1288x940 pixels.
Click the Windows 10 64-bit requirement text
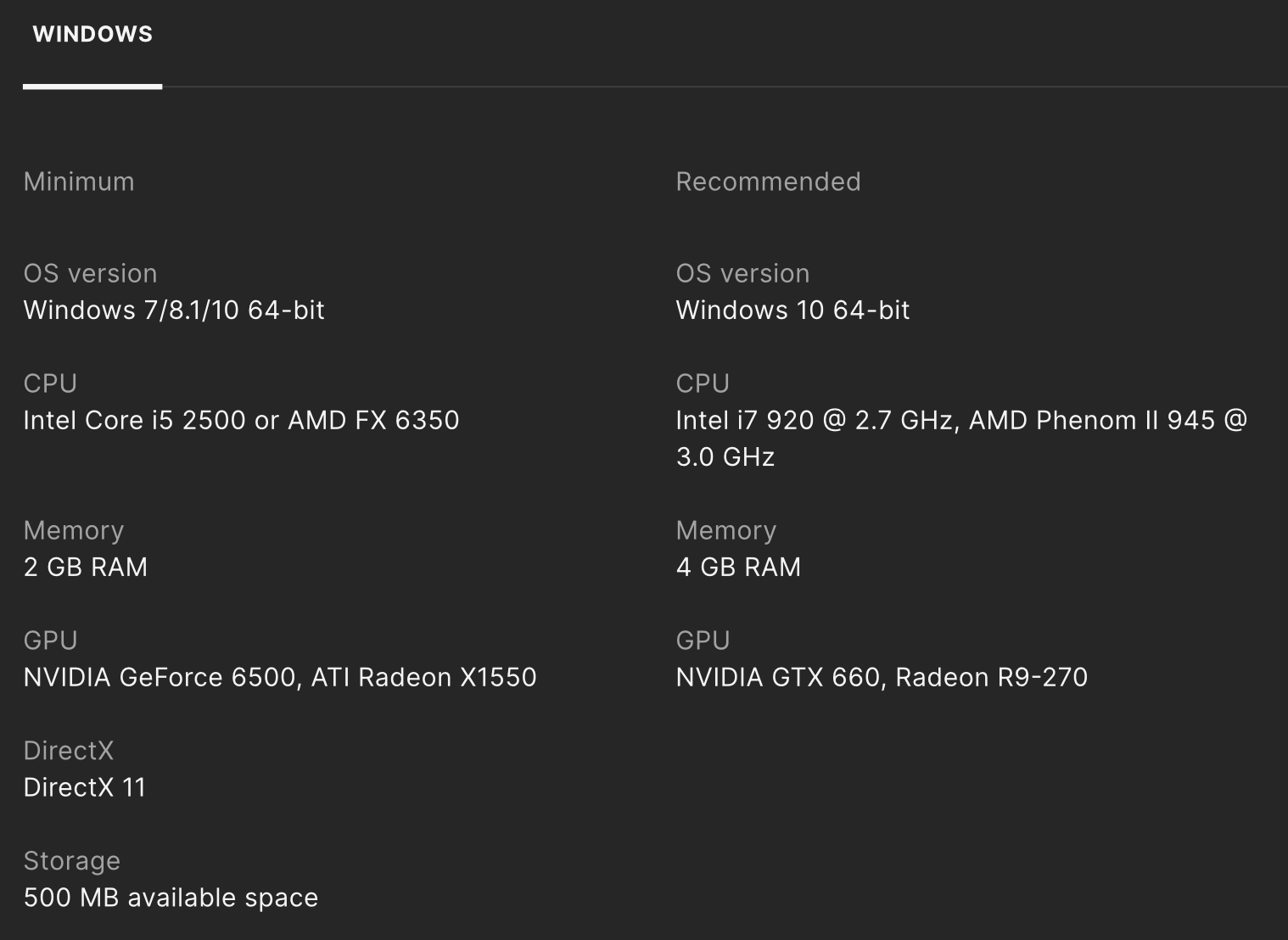tap(792, 311)
